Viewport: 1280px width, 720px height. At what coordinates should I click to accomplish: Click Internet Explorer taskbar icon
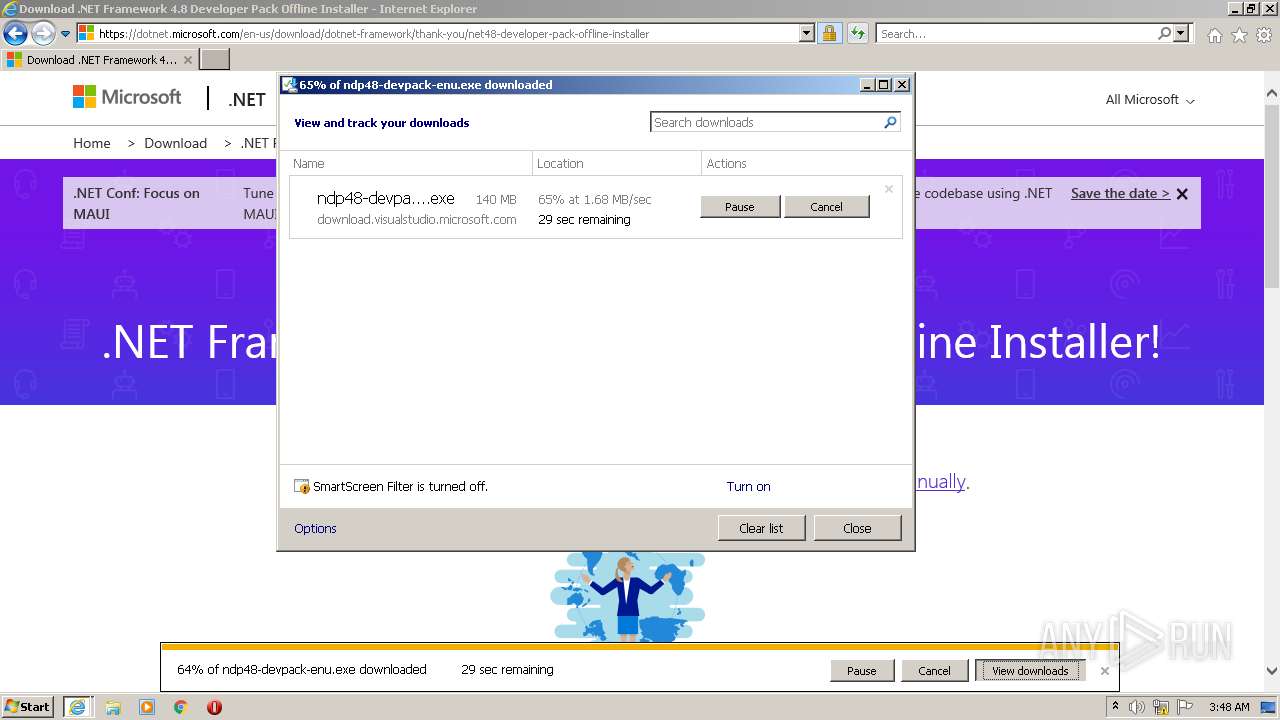point(77,707)
